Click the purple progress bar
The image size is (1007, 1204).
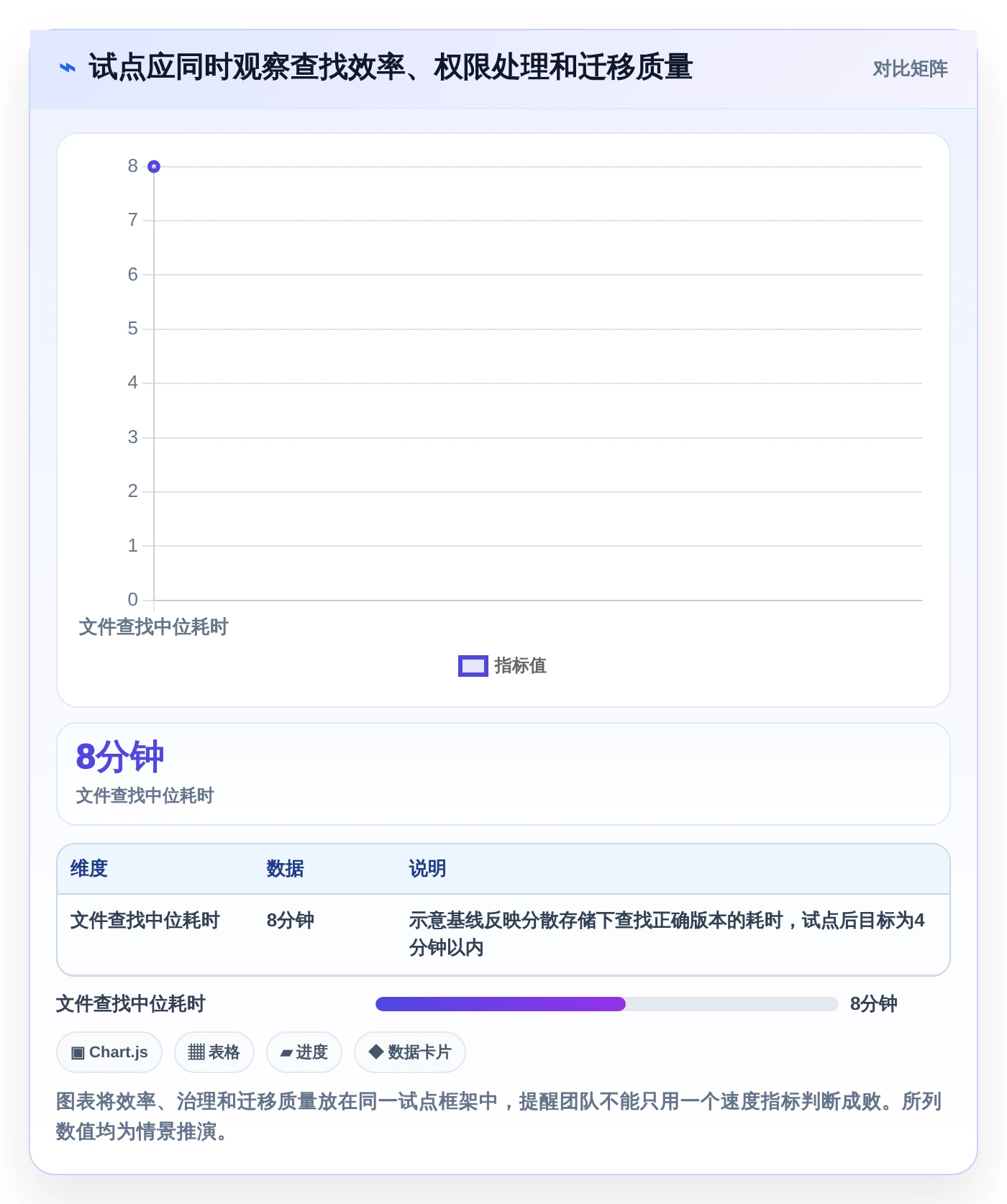pos(501,1004)
